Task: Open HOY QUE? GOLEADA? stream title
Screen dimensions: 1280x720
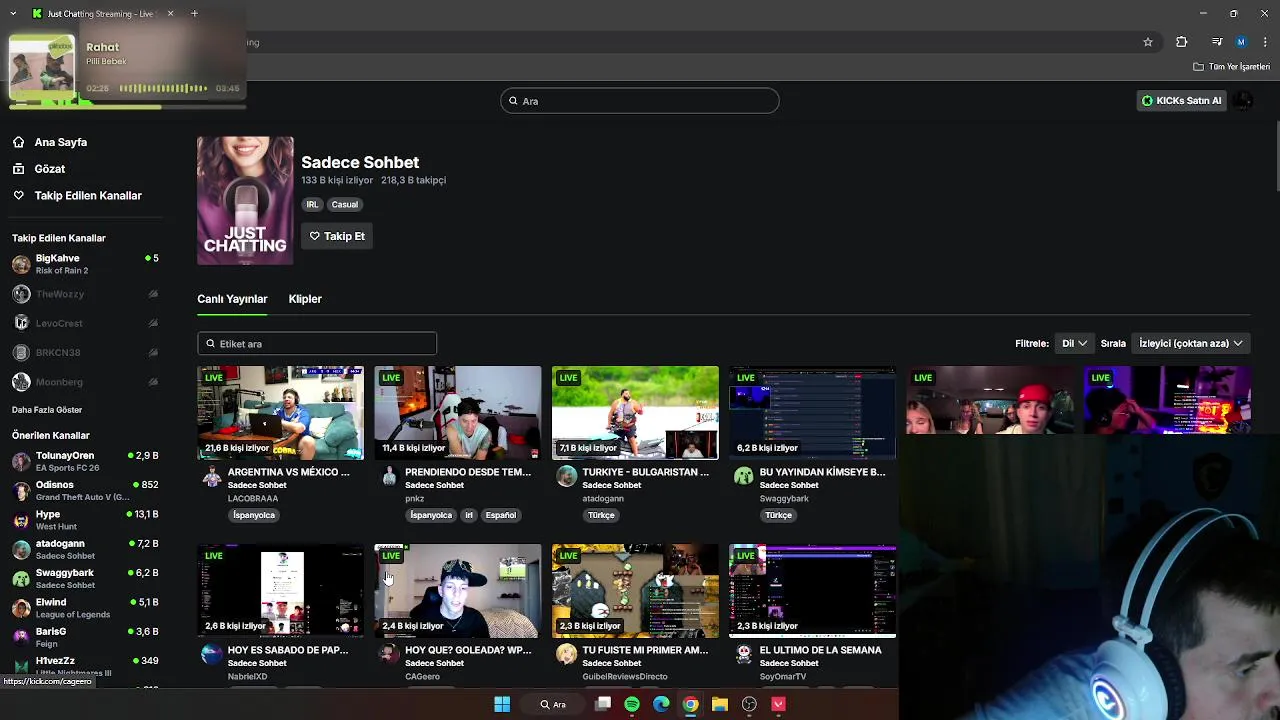Action: point(468,650)
